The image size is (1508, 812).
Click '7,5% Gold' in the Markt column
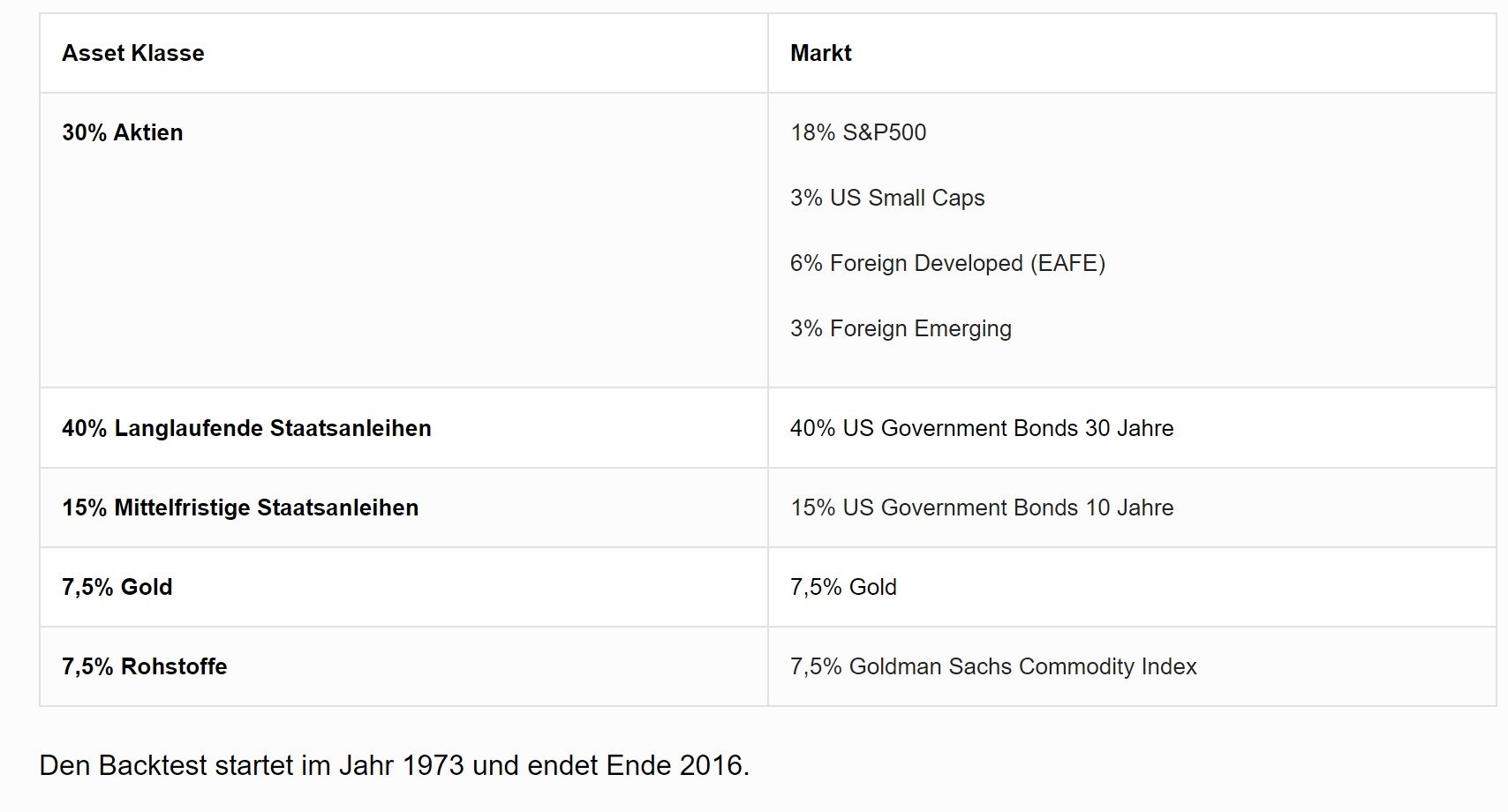(x=843, y=587)
